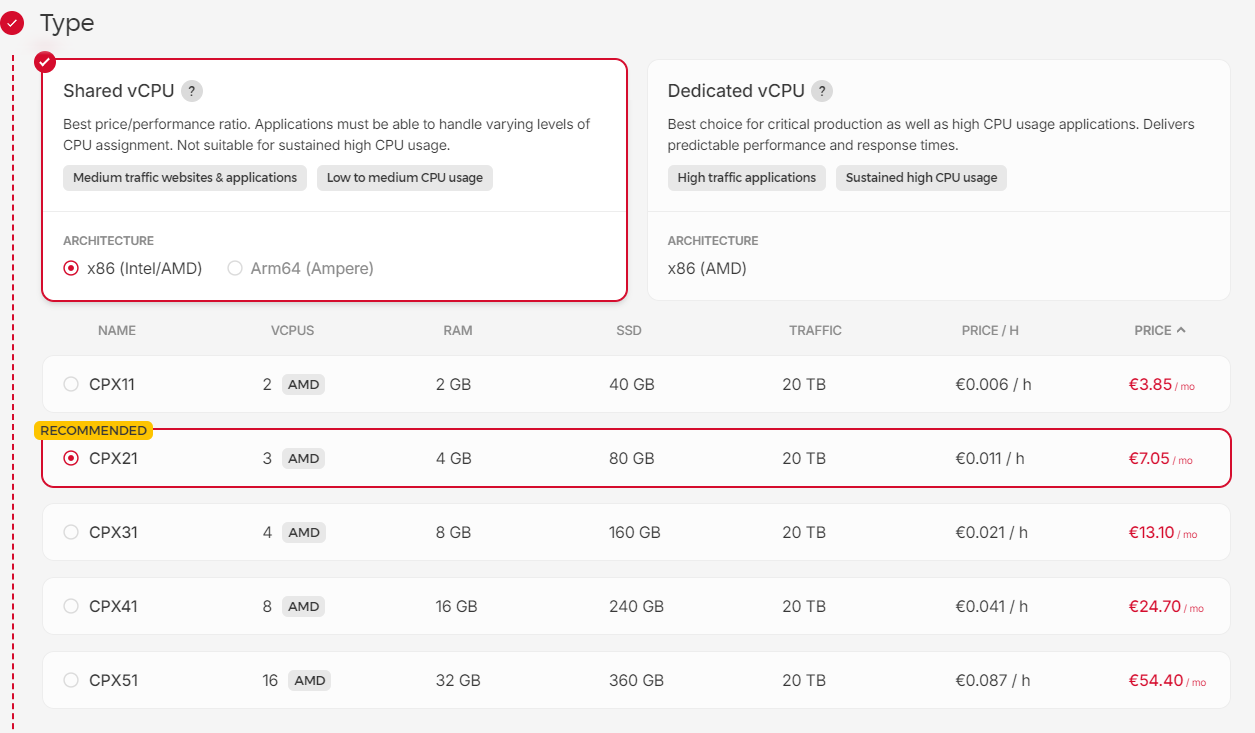This screenshot has width=1255, height=733.
Task: Switch to the Dedicated vCPU card
Action: (938, 180)
